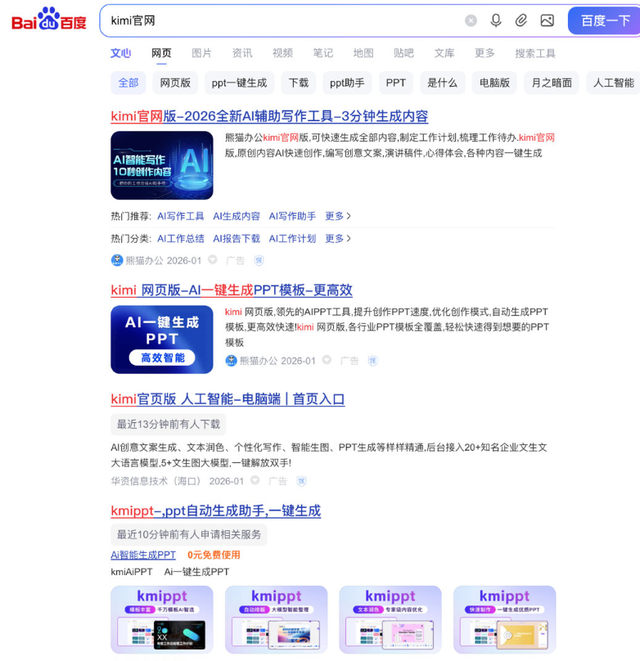The image size is (640, 661).
Task: Click the 保 shield badge of first result
Action: (x=259, y=261)
